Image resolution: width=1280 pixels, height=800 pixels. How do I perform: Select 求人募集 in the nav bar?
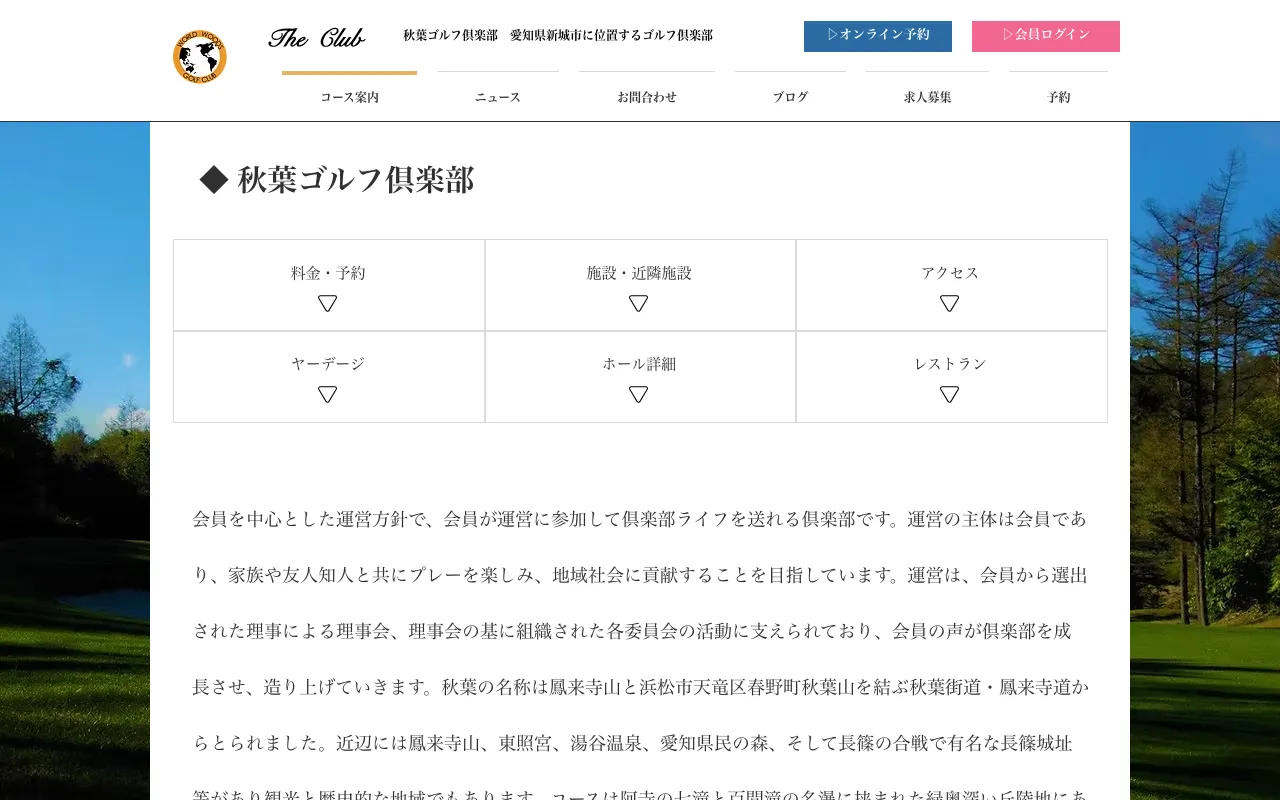click(927, 97)
